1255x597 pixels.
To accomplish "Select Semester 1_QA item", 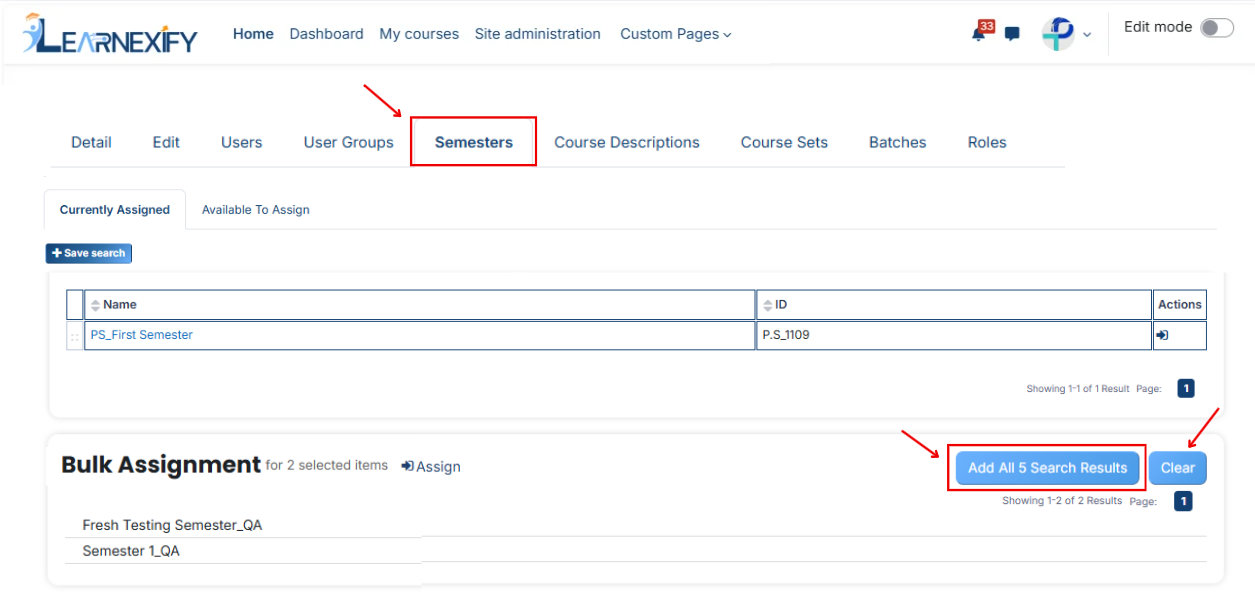I will tap(131, 551).
